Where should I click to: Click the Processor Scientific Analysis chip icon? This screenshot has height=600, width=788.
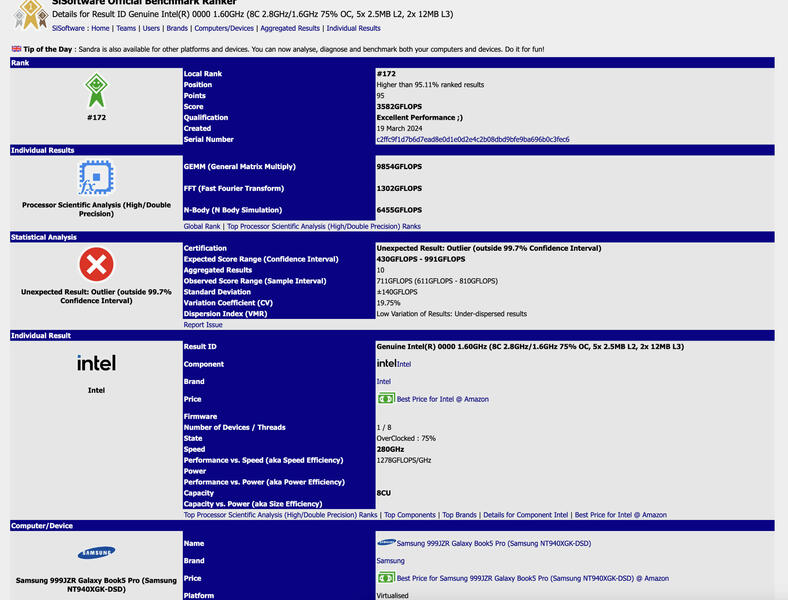[x=96, y=177]
